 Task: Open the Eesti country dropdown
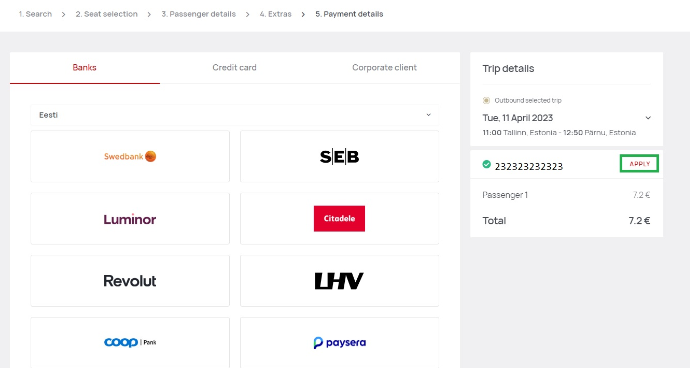pyautogui.click(x=235, y=115)
